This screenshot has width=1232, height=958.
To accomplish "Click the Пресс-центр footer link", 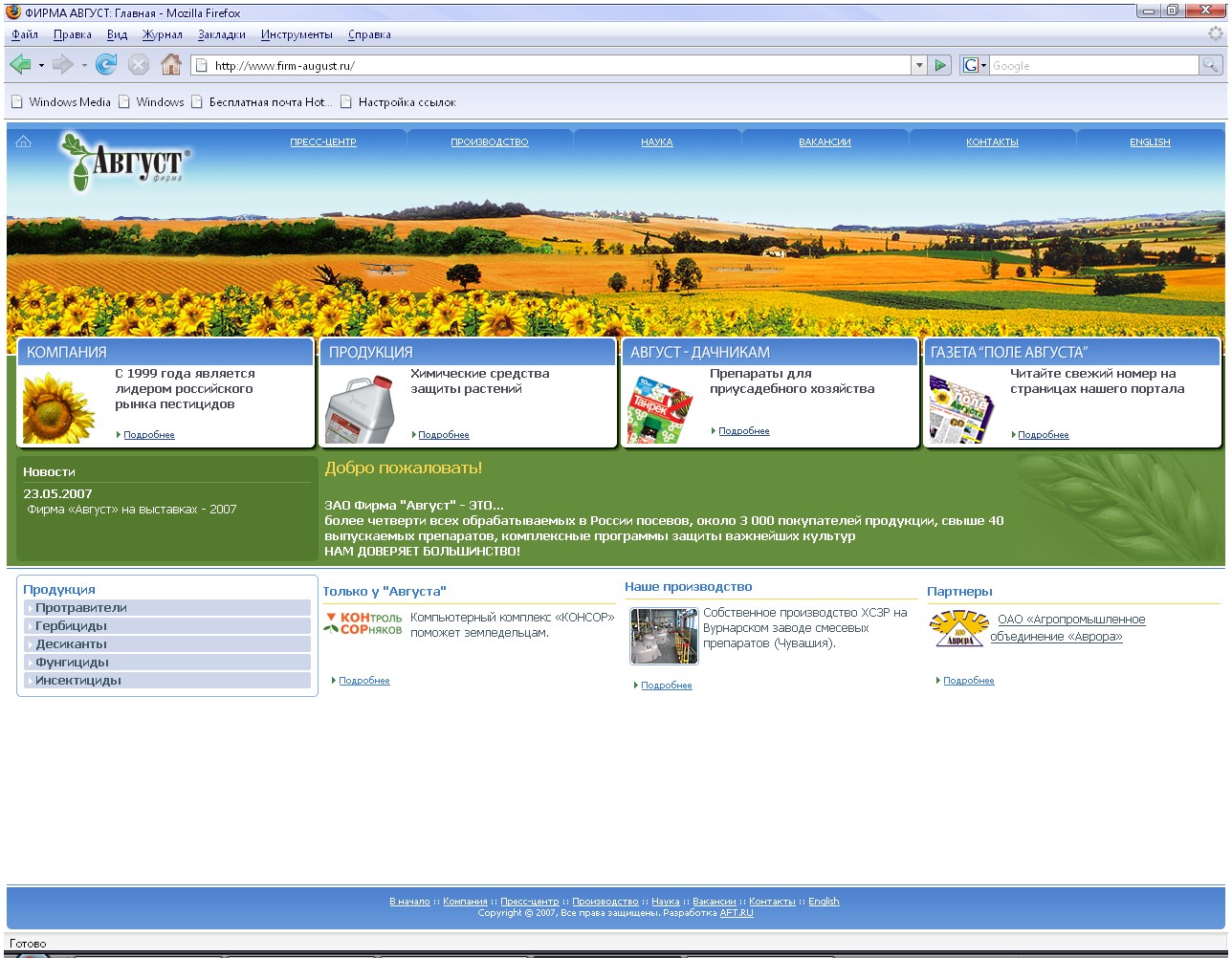I will (x=530, y=902).
